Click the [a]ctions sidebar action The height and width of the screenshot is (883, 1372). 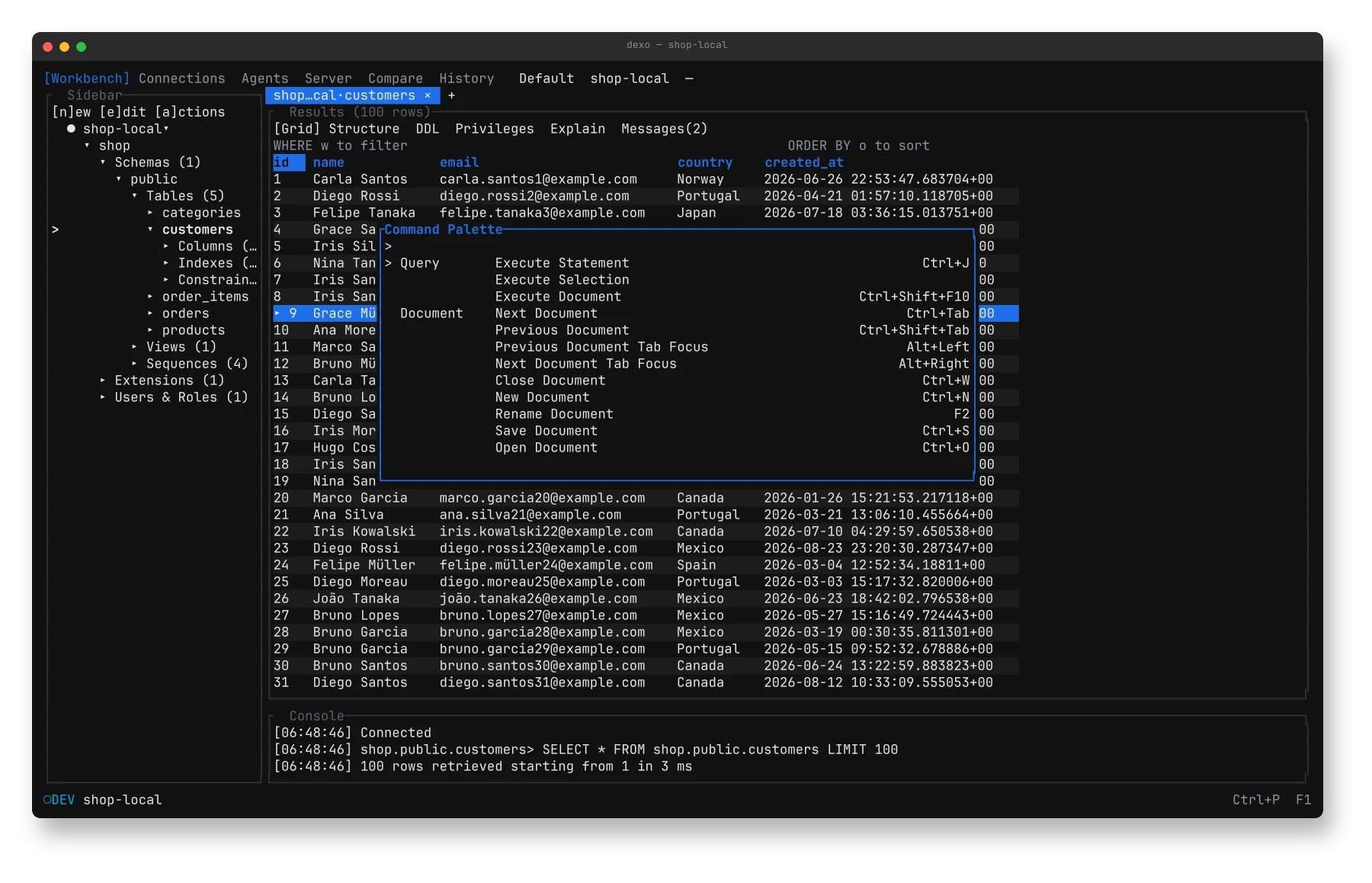pyautogui.click(x=190, y=112)
